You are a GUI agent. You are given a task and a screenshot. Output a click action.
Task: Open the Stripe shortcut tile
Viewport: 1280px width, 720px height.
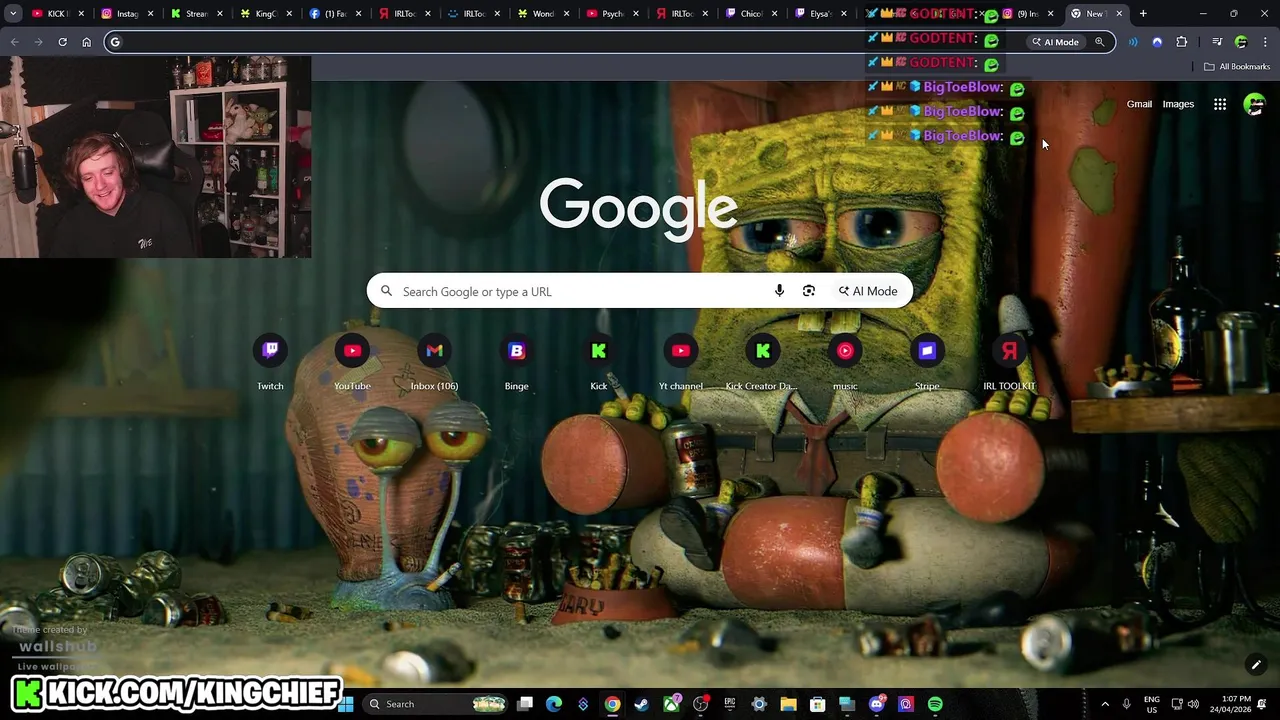point(927,363)
